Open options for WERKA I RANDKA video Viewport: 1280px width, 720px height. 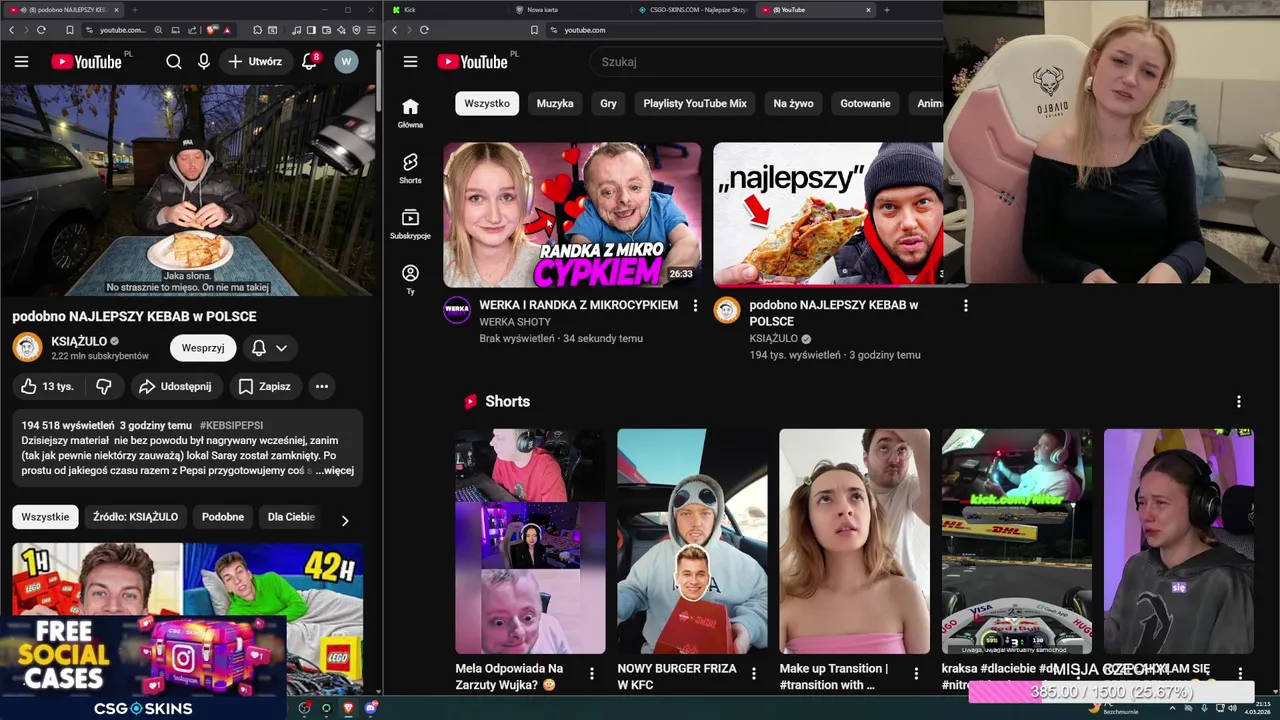(x=695, y=305)
